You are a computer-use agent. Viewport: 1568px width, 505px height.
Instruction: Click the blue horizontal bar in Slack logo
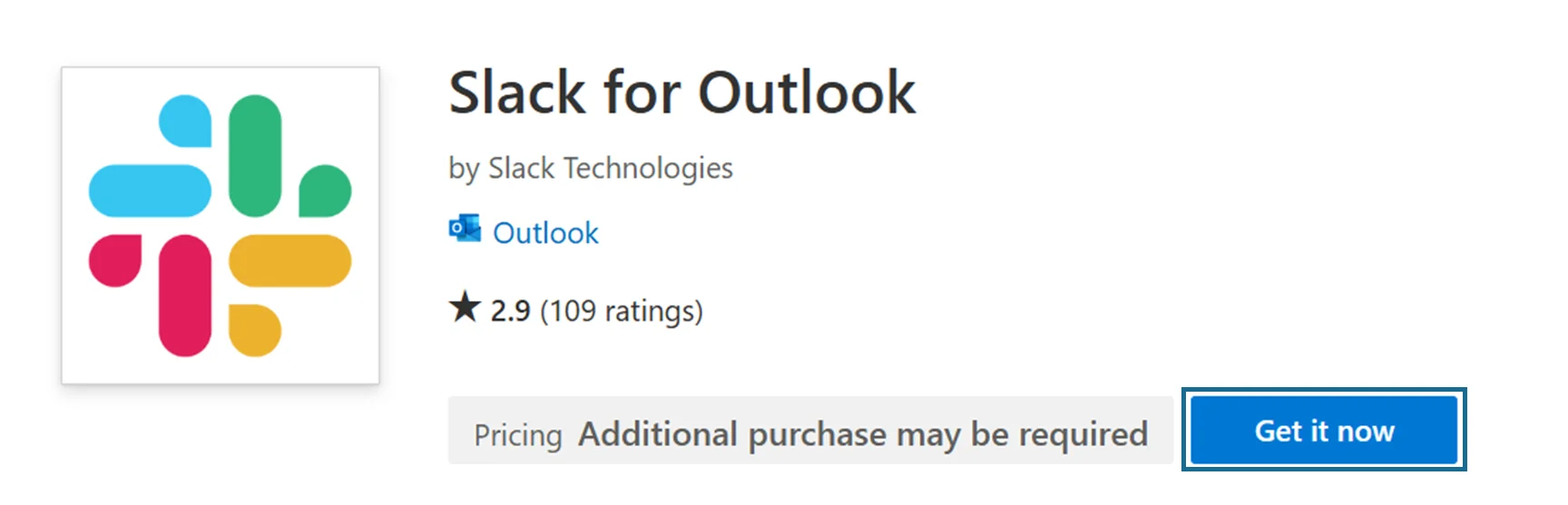click(150, 190)
